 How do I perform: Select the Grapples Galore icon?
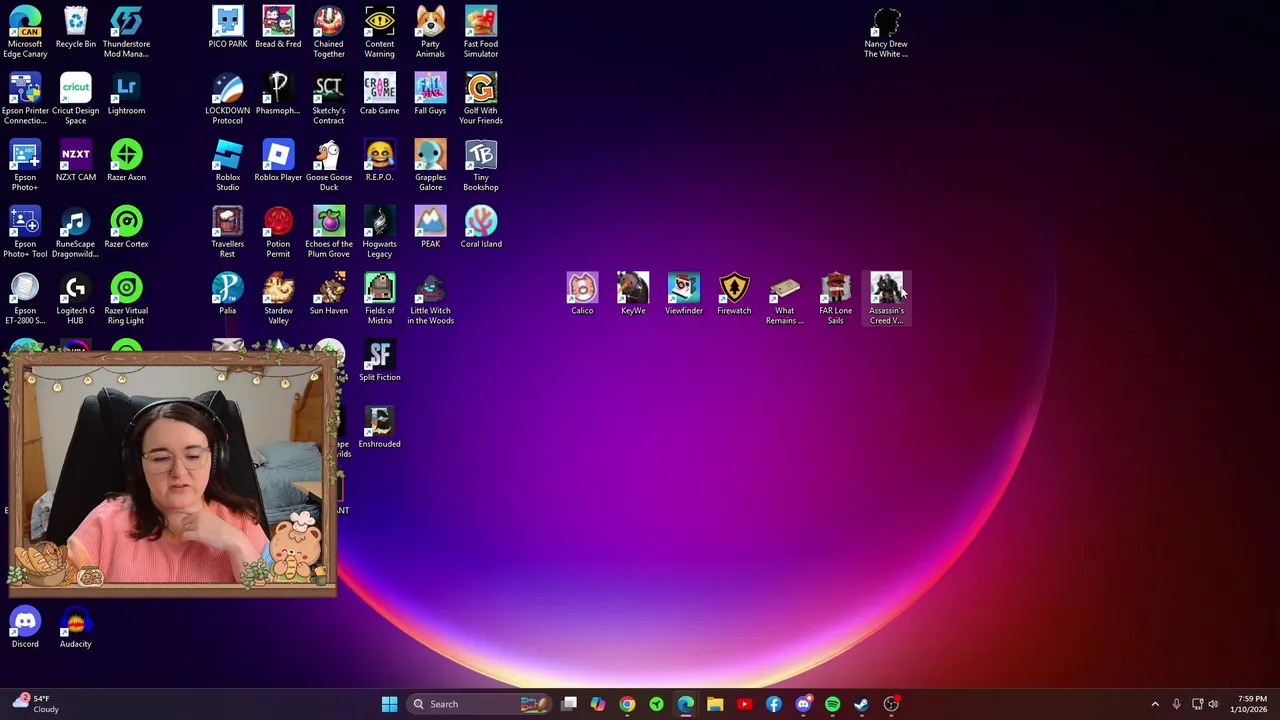(430, 166)
